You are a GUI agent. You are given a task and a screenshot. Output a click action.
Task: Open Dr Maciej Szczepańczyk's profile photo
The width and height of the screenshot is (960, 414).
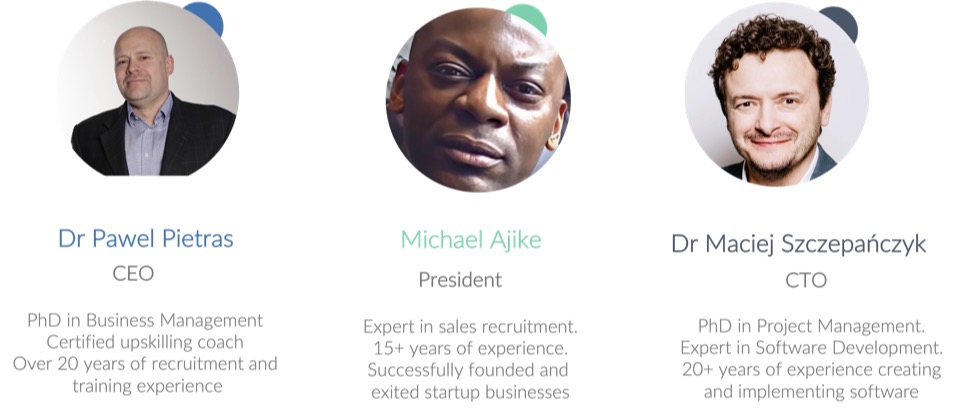pos(776,95)
